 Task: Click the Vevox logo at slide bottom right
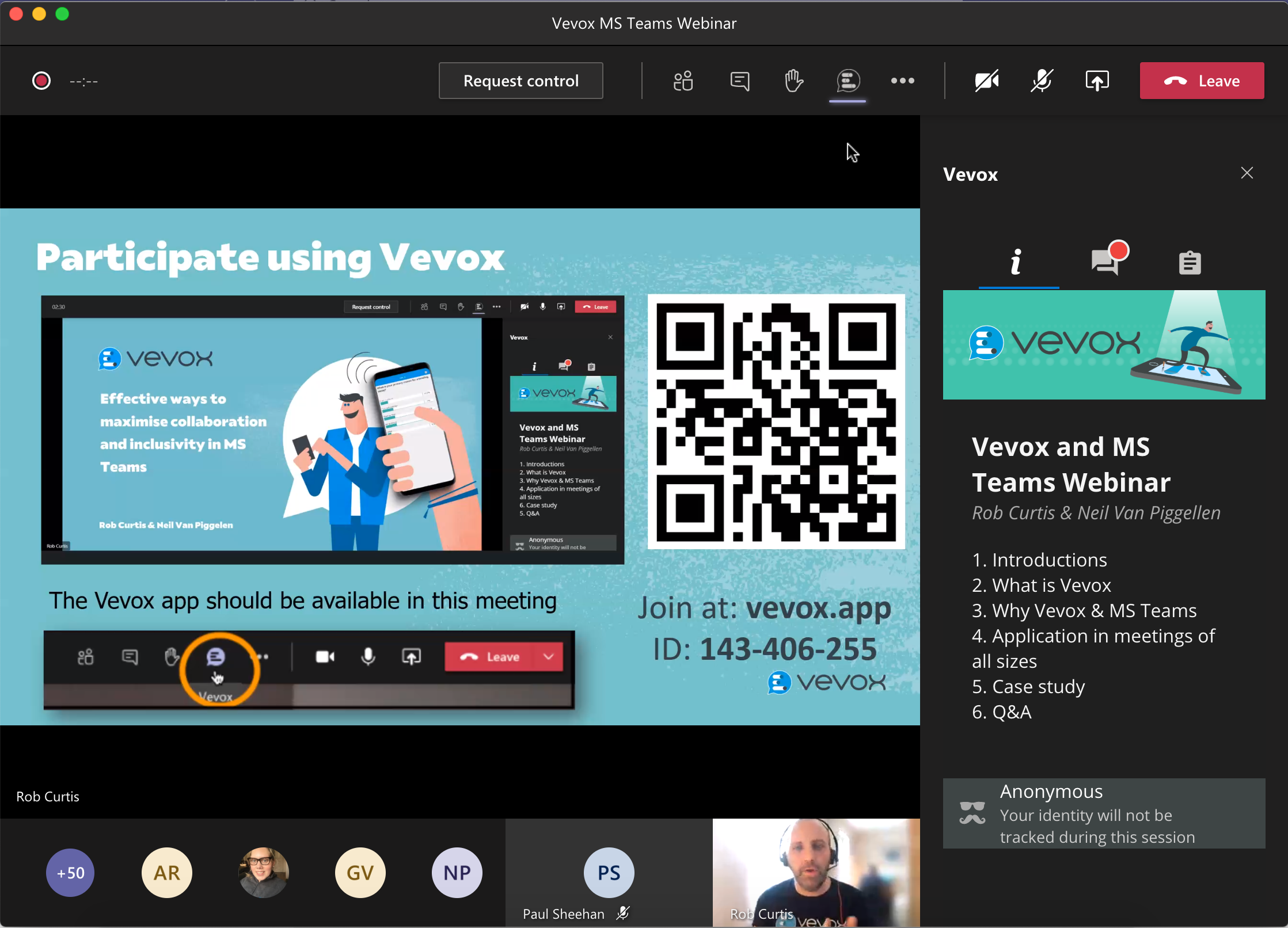pos(827,683)
